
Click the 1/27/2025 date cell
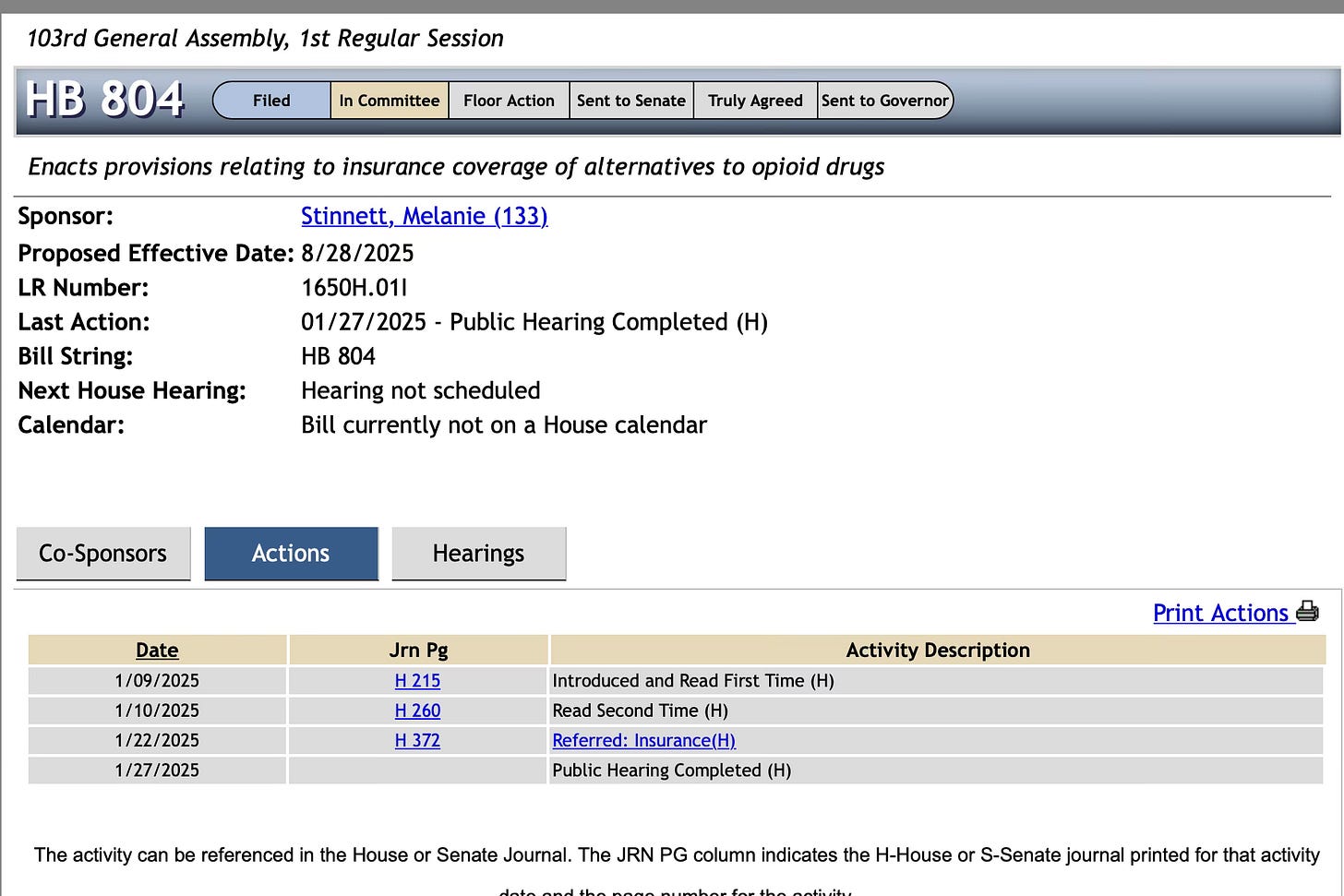[x=157, y=770]
